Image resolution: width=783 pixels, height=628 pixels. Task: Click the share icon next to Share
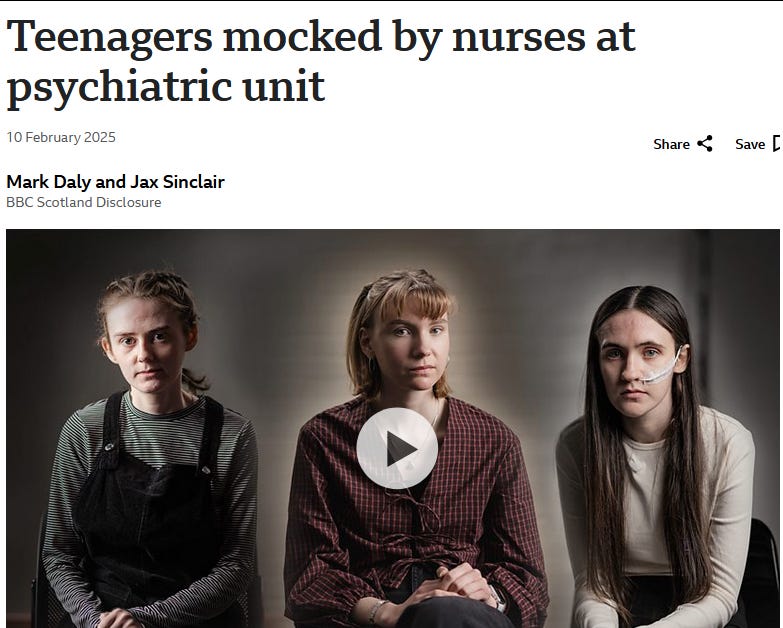705,144
